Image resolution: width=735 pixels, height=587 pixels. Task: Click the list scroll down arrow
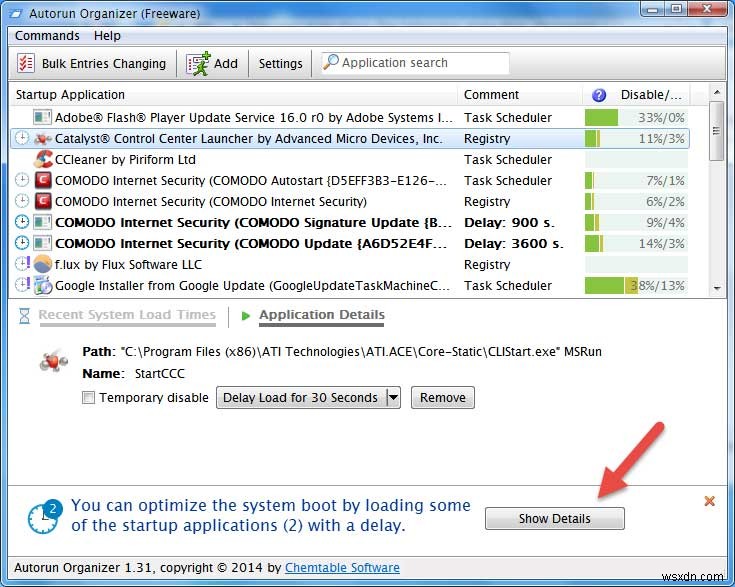point(717,288)
